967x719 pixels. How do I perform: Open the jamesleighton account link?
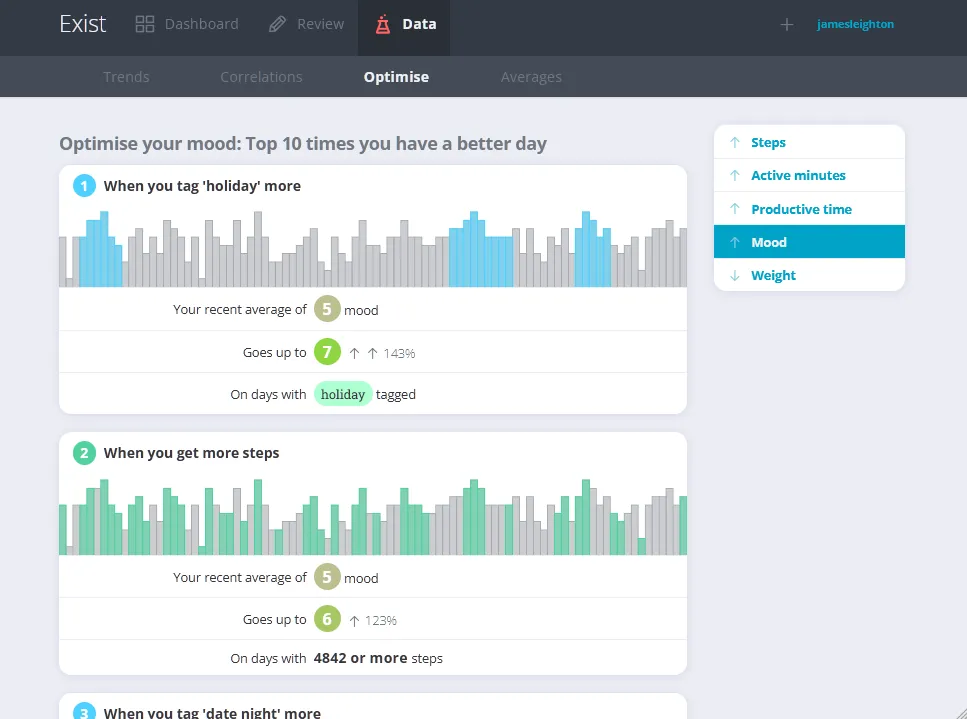(855, 23)
